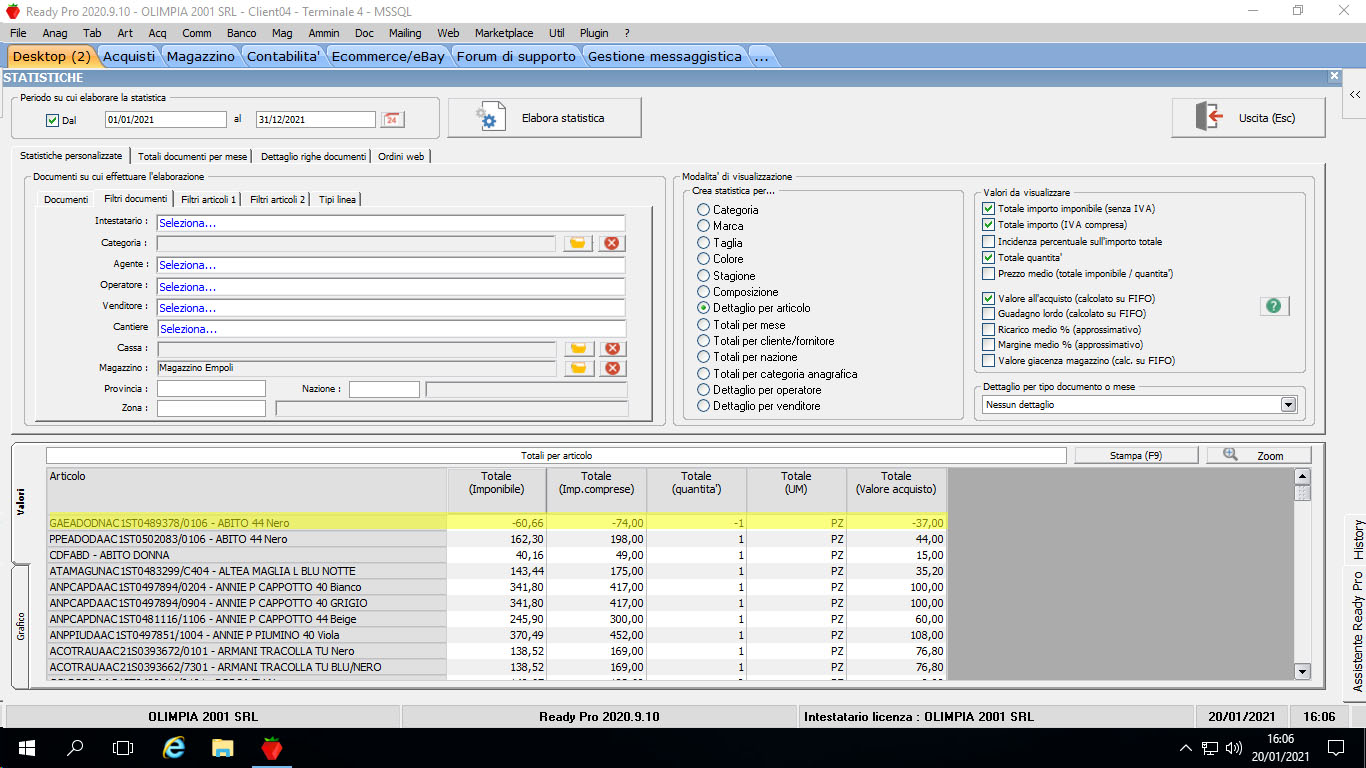Open Intestatario Seleziona selector
1366x768 pixels.
click(390, 223)
